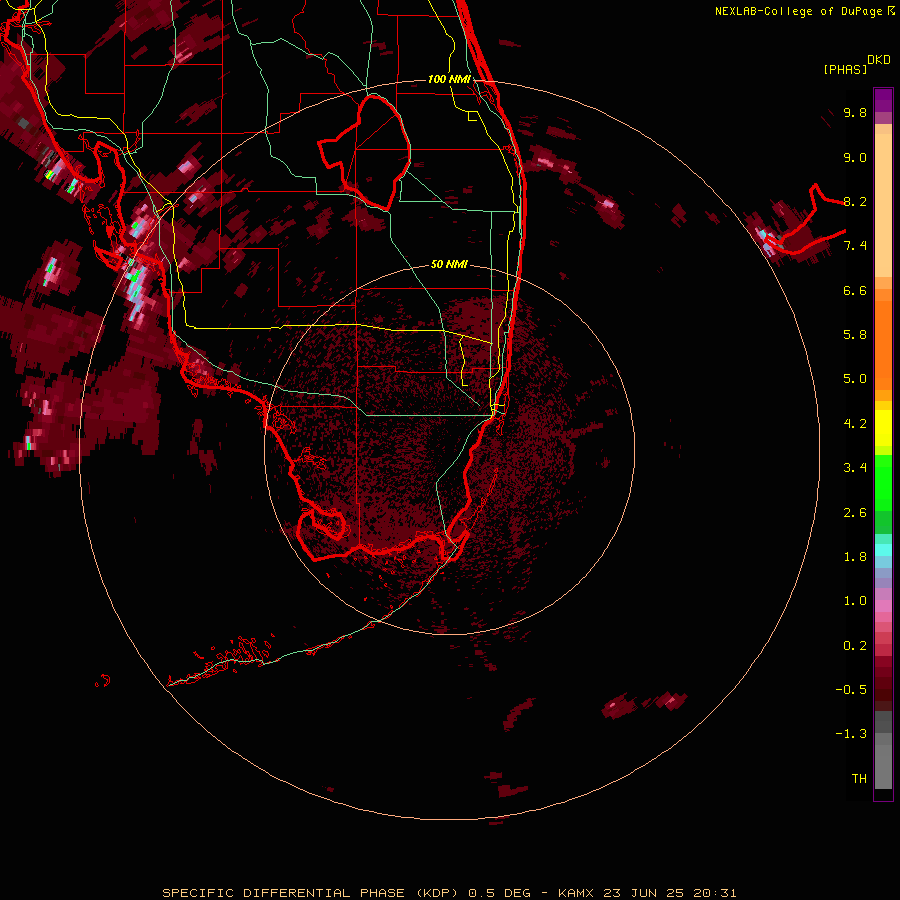The height and width of the screenshot is (900, 900).
Task: Click the Specific Differential Phase (KDP) title caption
Action: (311, 893)
